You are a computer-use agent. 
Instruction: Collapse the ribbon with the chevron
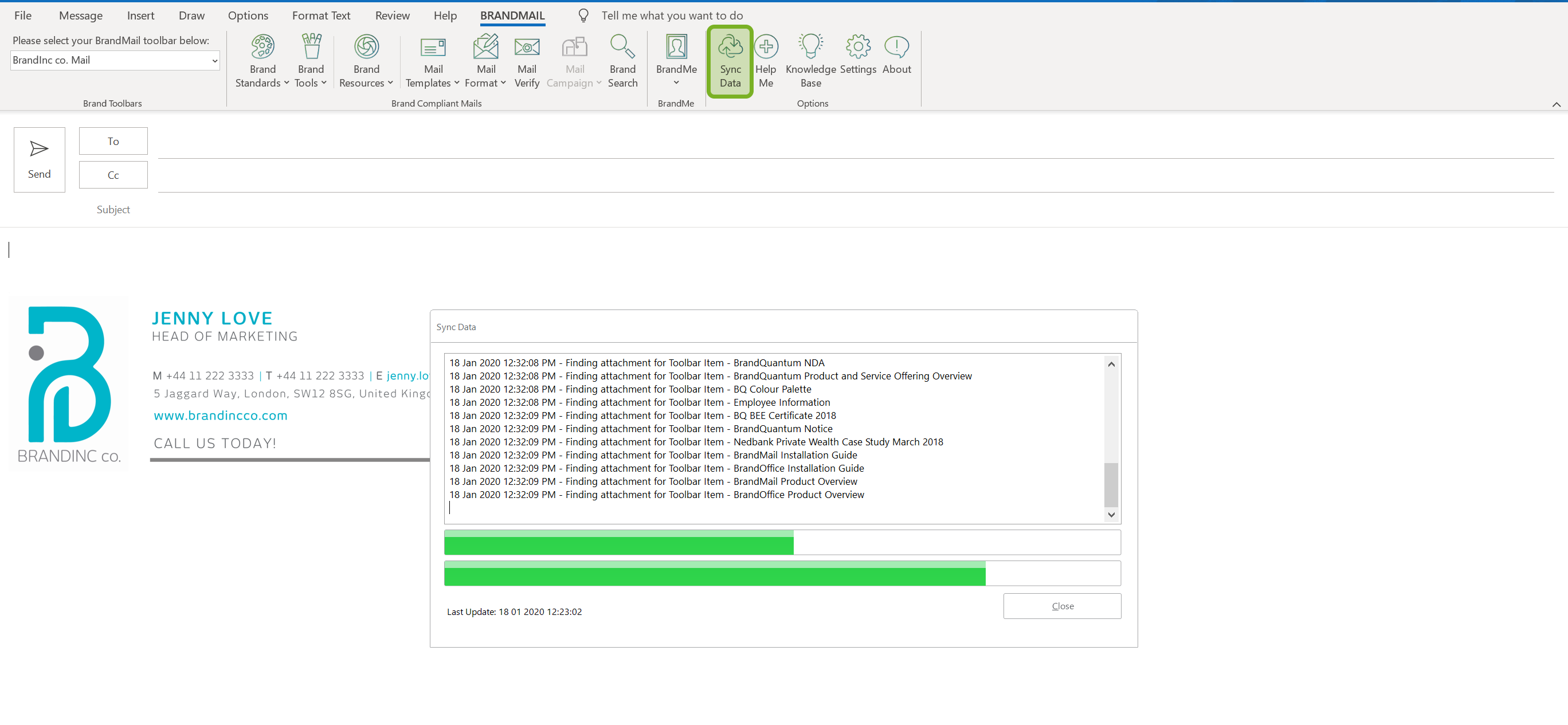click(1556, 104)
